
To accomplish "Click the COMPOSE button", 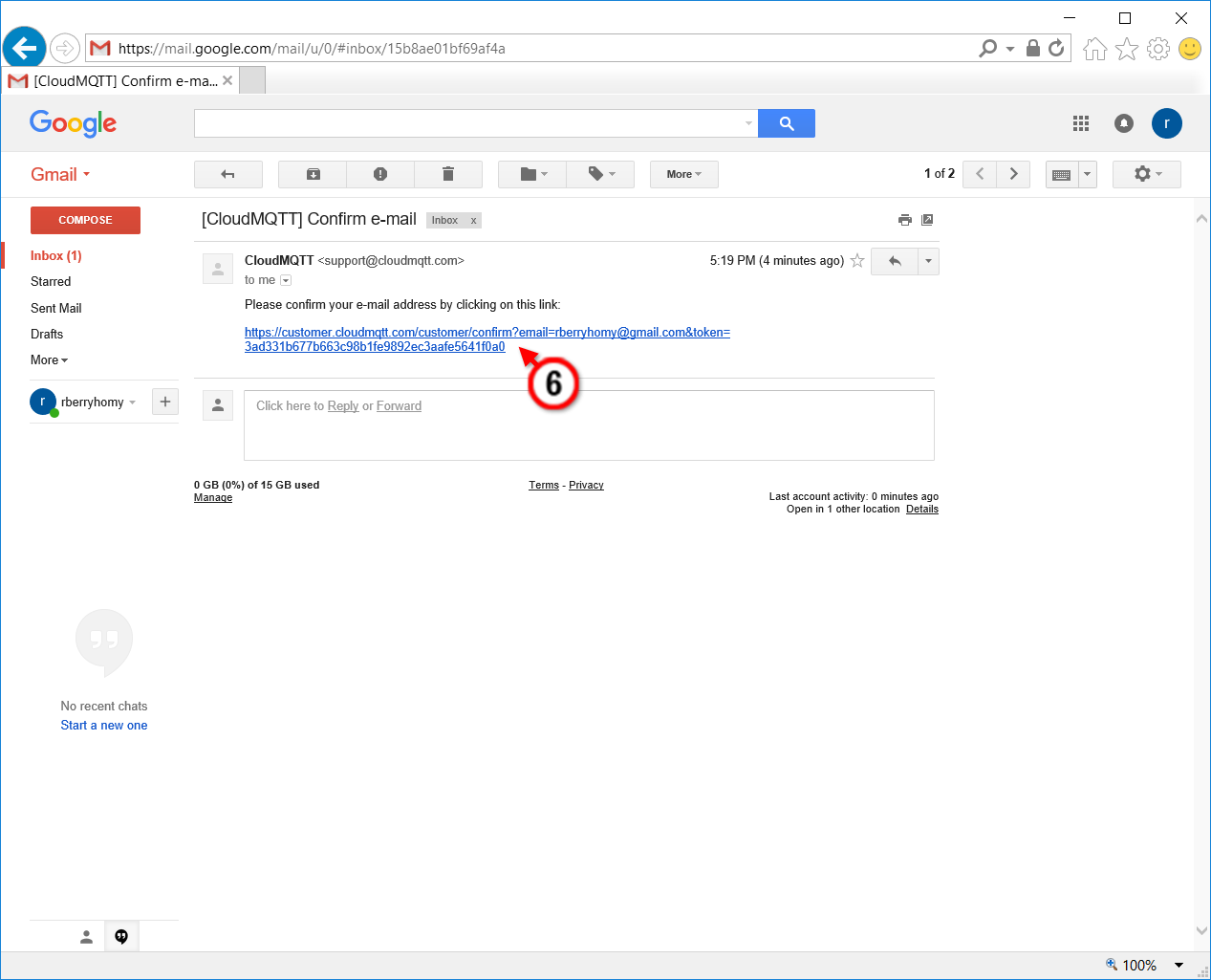I will click(85, 220).
